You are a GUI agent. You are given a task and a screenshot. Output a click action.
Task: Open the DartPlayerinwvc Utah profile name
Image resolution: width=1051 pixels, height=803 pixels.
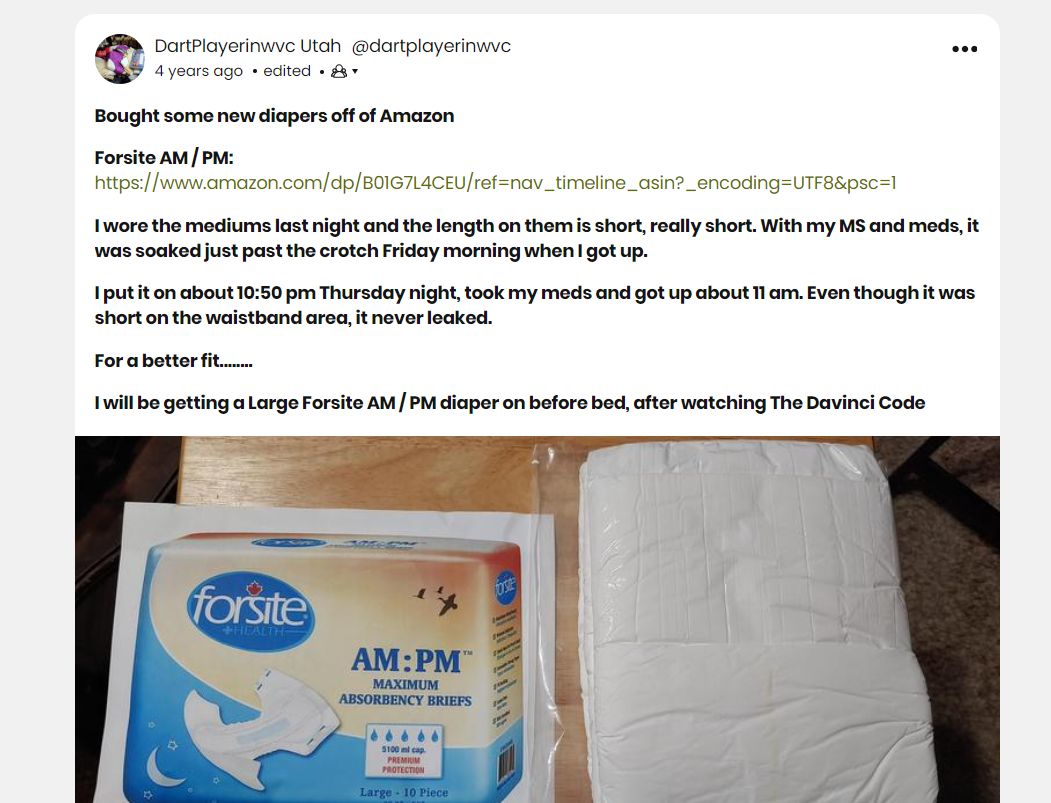click(247, 46)
